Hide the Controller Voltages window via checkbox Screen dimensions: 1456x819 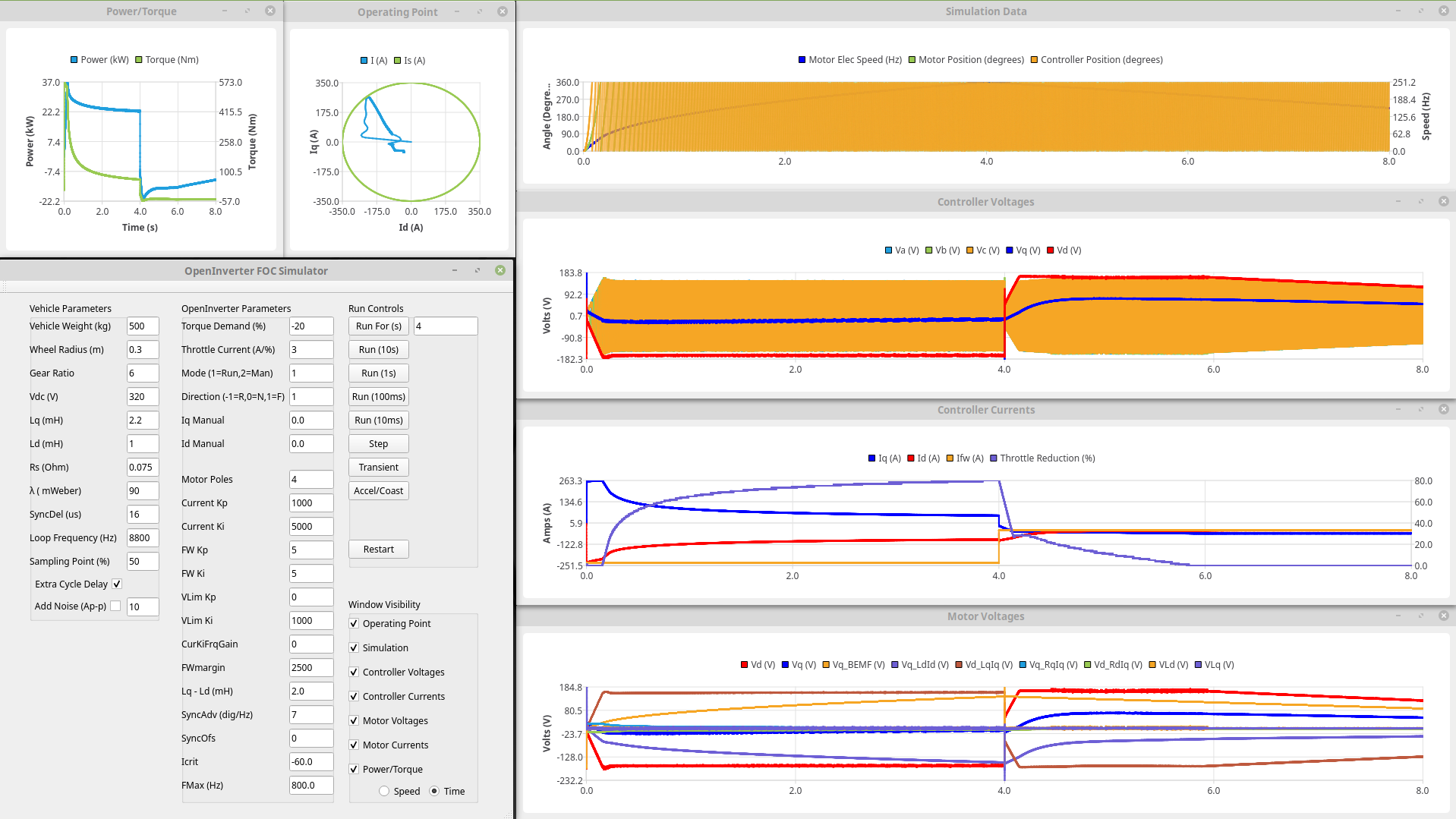[x=354, y=672]
